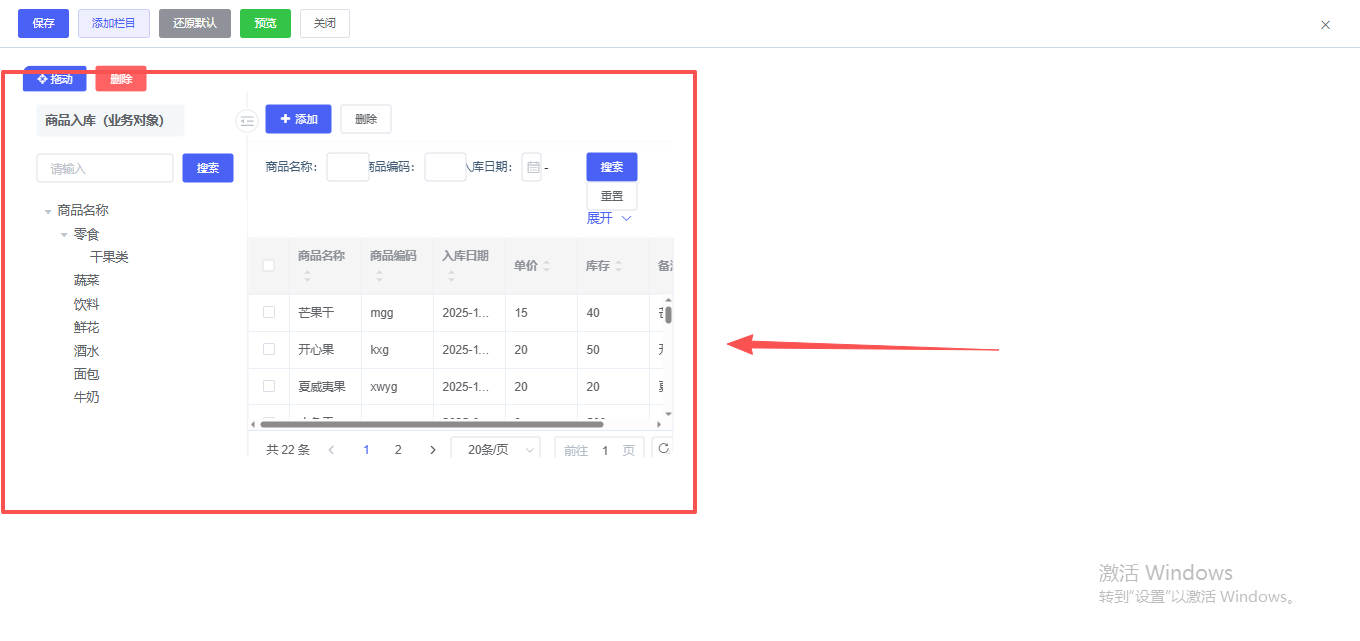Switch to page 2 of results
This screenshot has height=641, width=1360.
click(398, 450)
